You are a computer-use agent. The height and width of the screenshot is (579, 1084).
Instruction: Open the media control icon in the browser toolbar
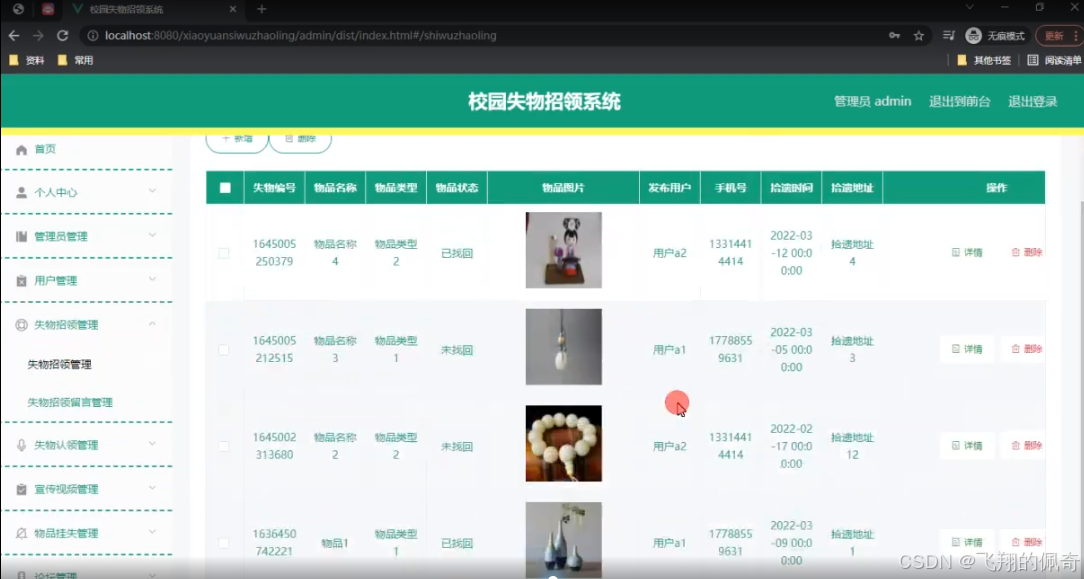coord(948,35)
